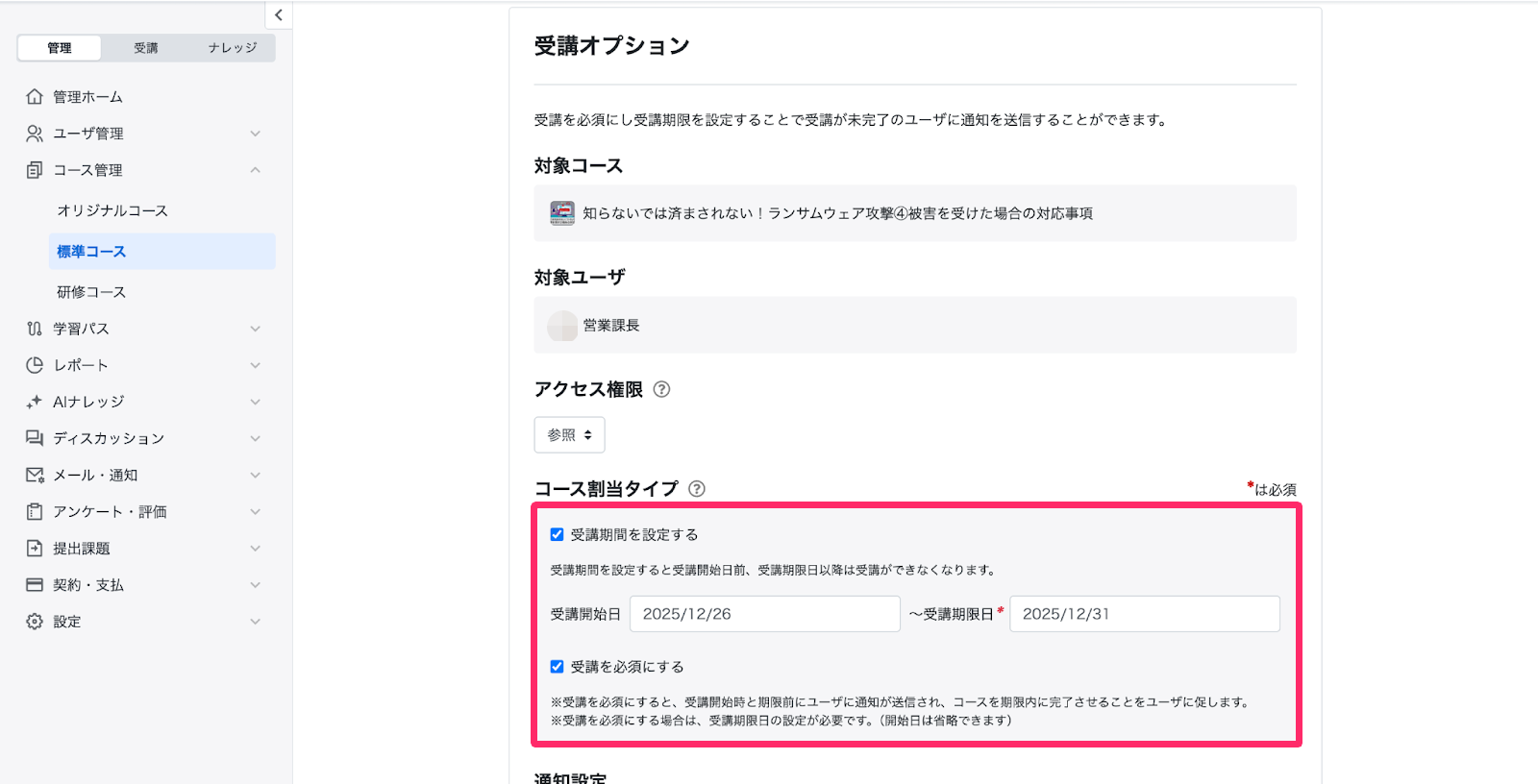
Task: Expand 設定 menu chevron
Action: [256, 622]
